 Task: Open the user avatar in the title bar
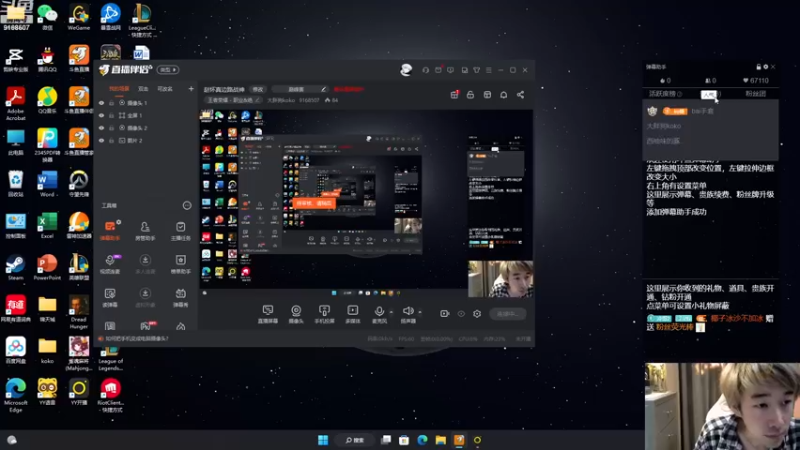click(406, 70)
